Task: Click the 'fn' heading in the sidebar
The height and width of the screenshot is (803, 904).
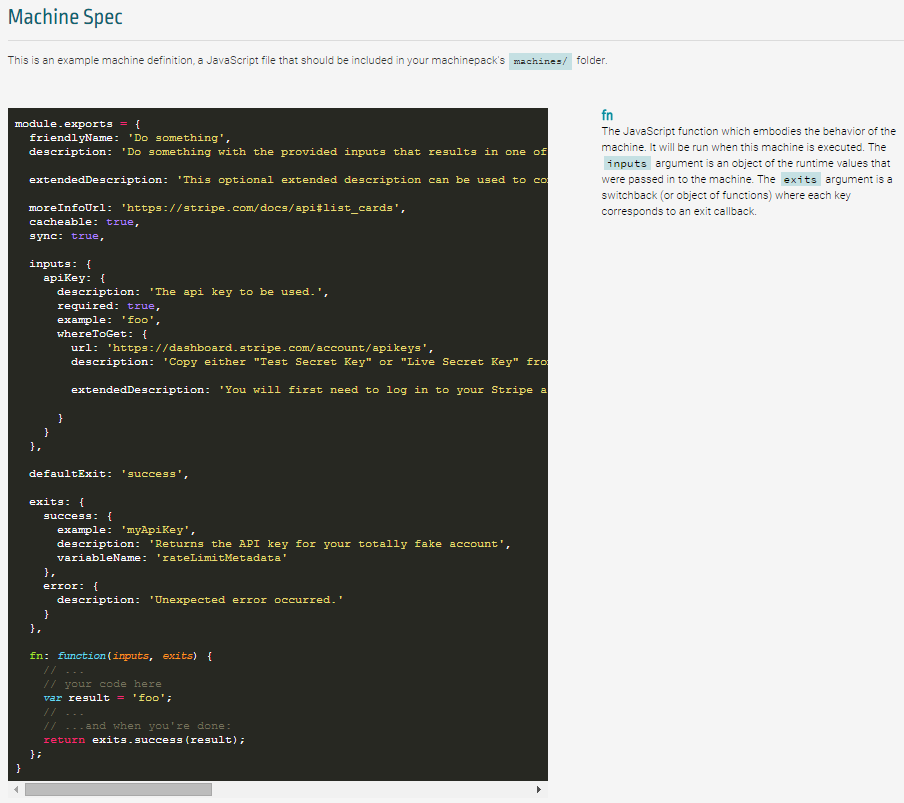Action: click(x=607, y=115)
